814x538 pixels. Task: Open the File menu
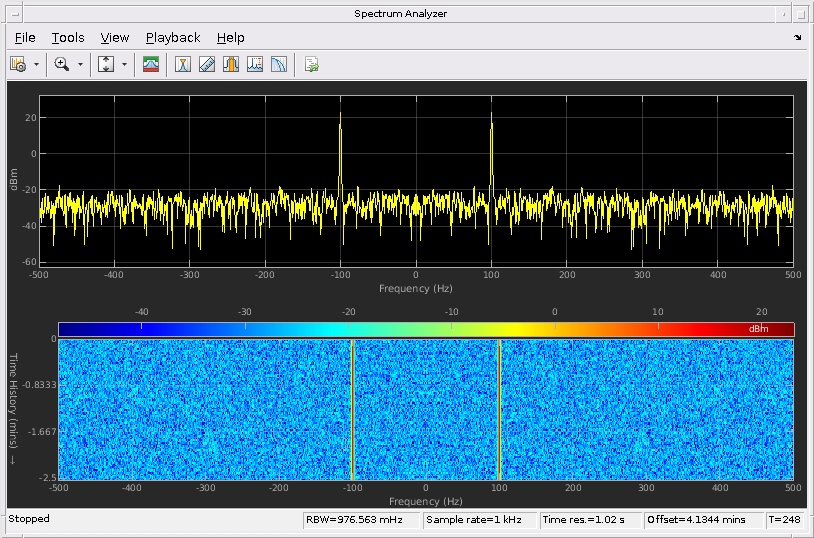pos(25,37)
